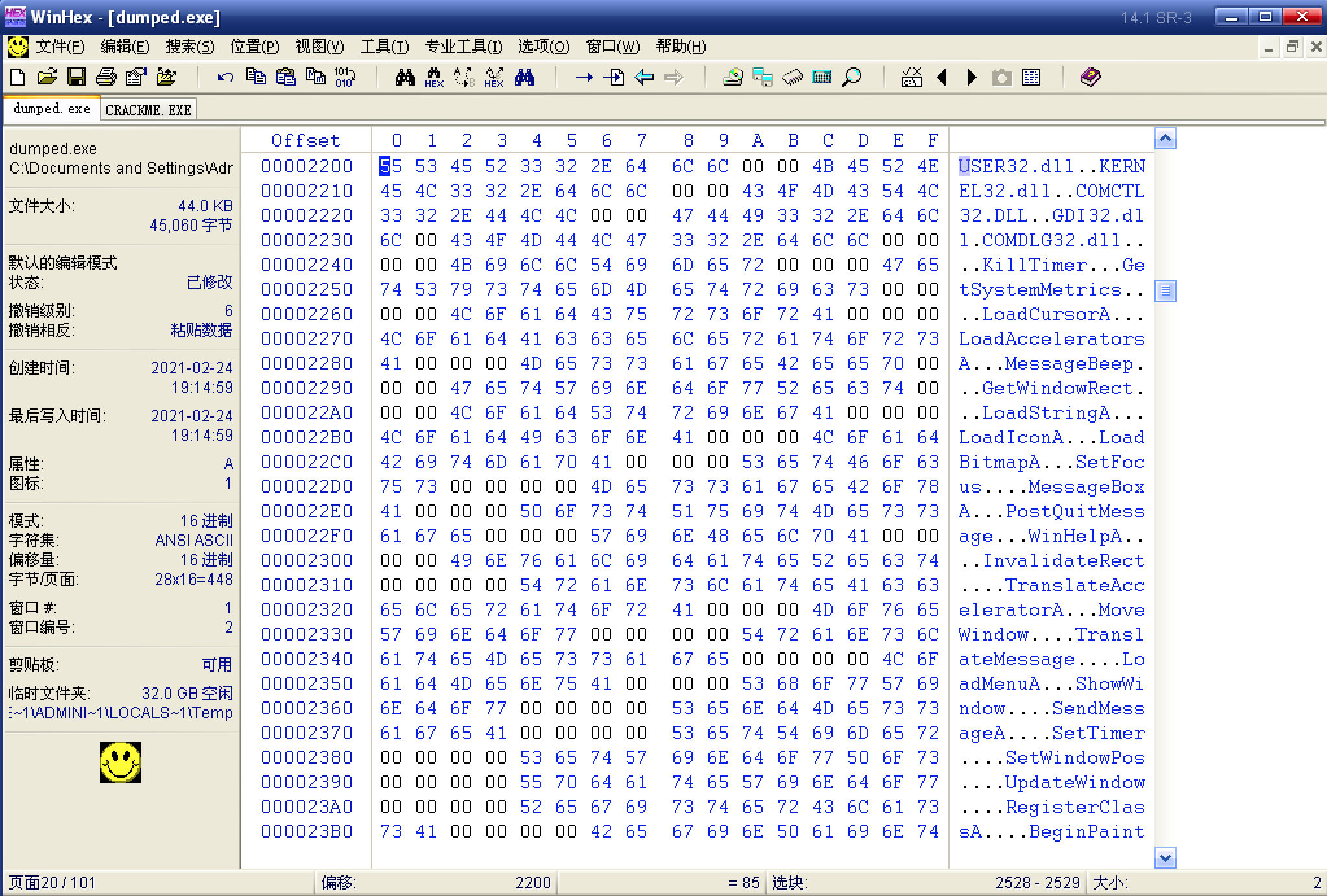The image size is (1327, 896).
Task: Click the Modify Data 101/010 icon
Action: coord(344,77)
